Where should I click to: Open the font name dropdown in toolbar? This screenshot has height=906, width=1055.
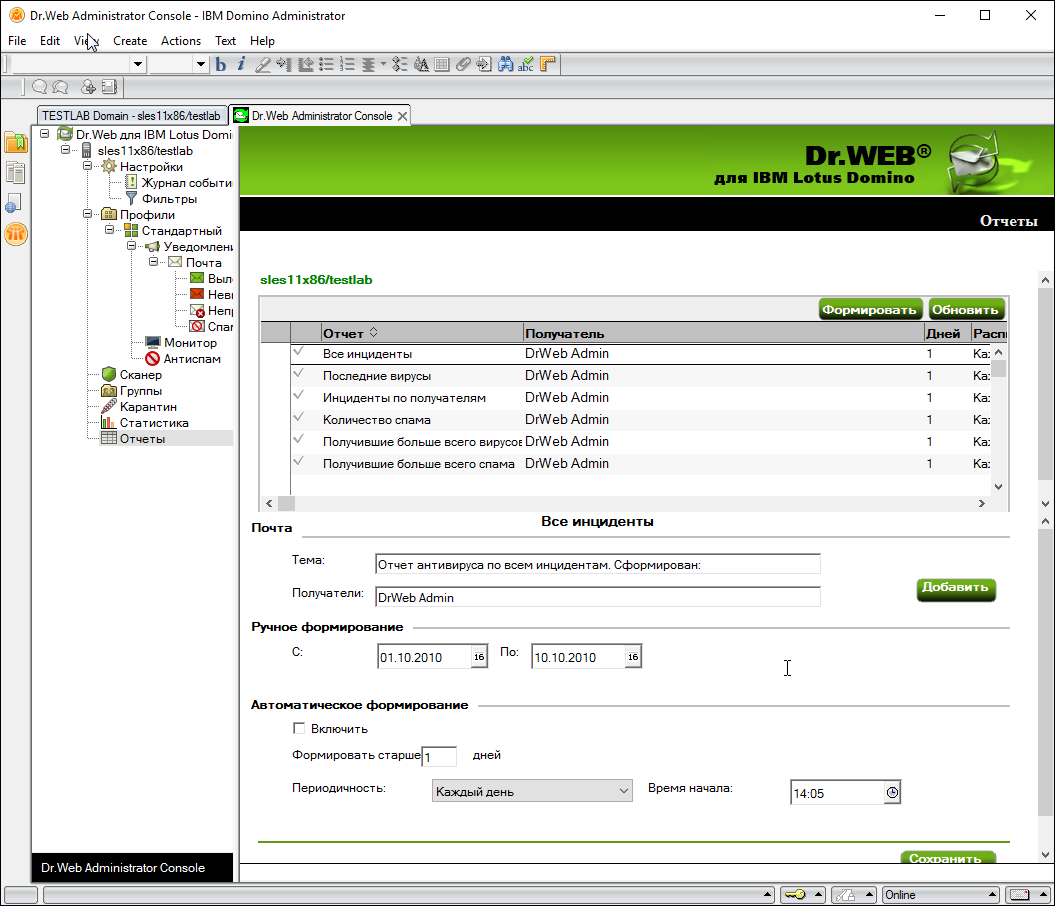tap(137, 65)
